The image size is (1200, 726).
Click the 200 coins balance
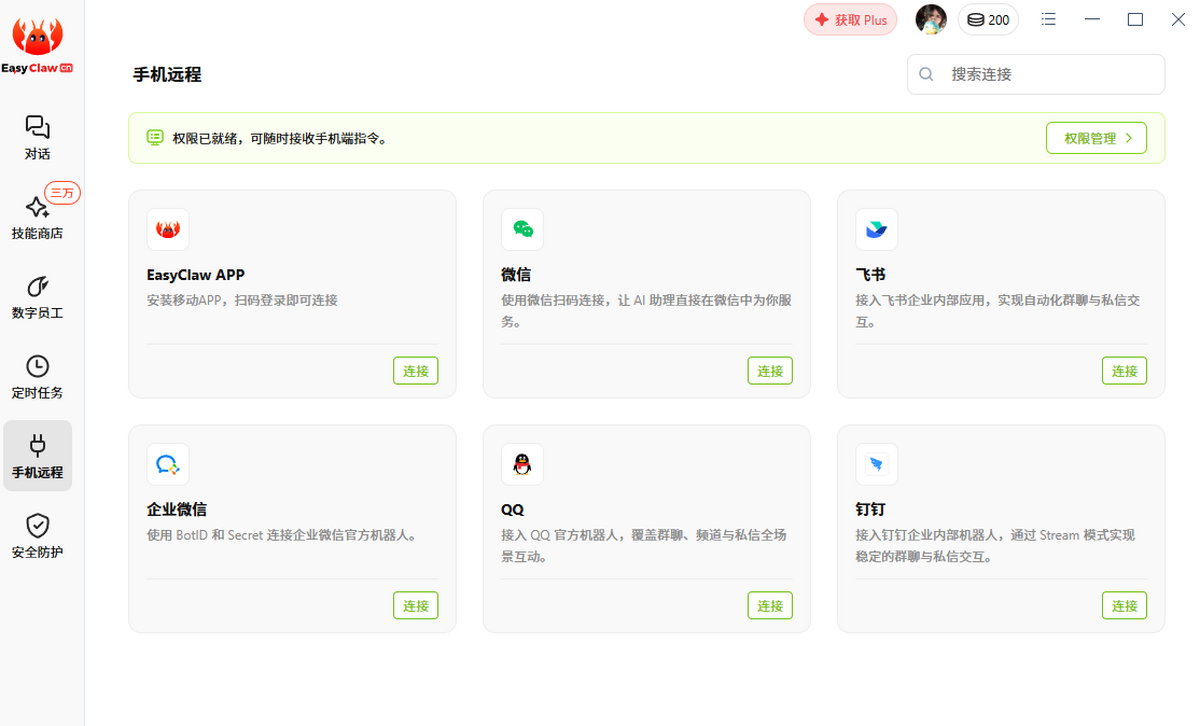pyautogui.click(x=988, y=19)
